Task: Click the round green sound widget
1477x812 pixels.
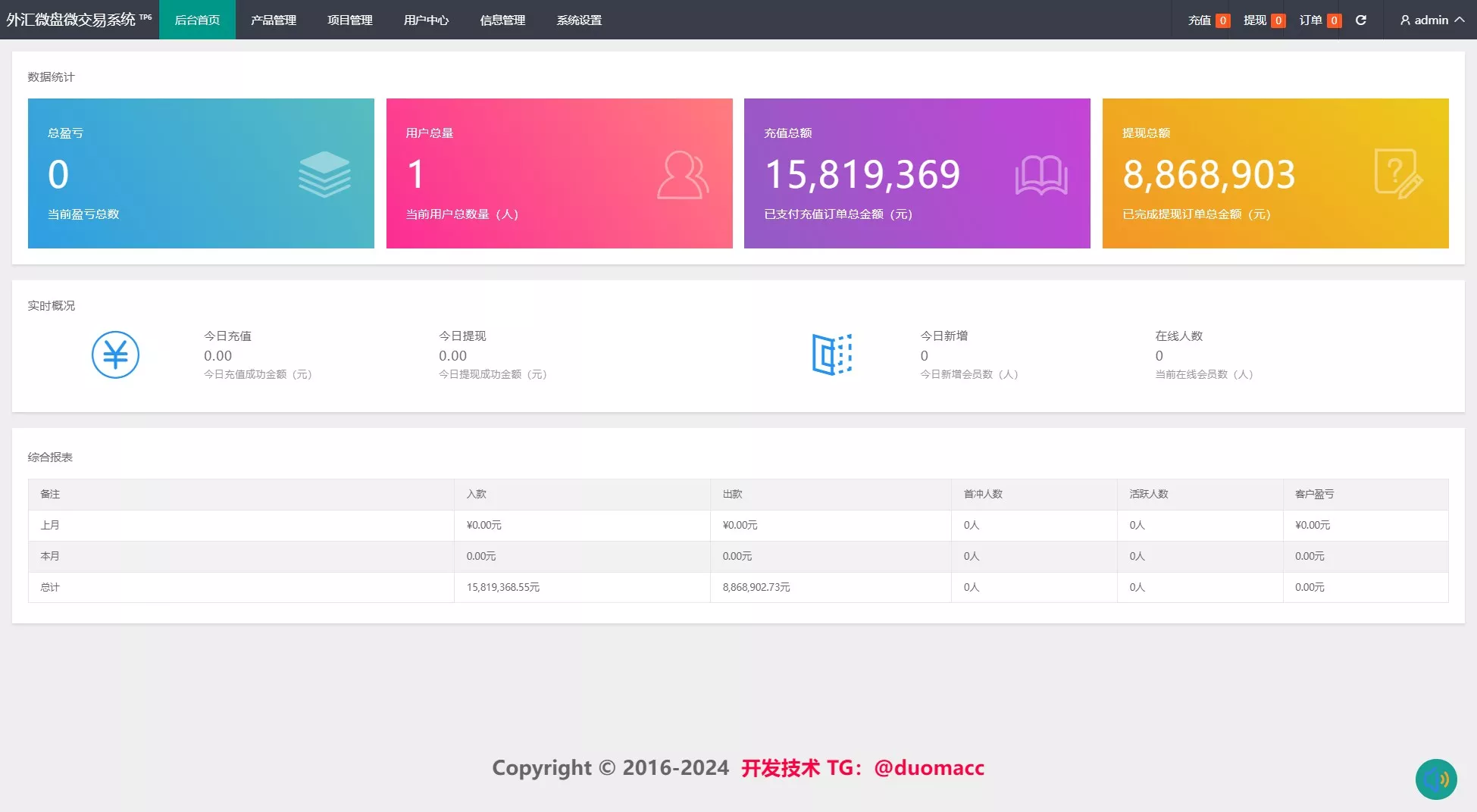Action: click(1435, 779)
